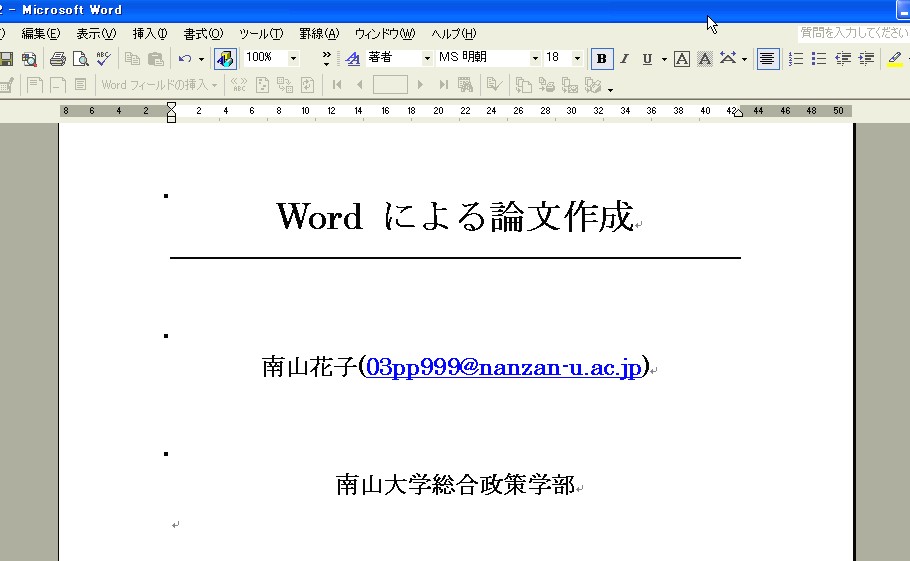Screen dimensions: 910x561
Task: Click the View Merged Data «ABC» icon
Action: pos(239,85)
